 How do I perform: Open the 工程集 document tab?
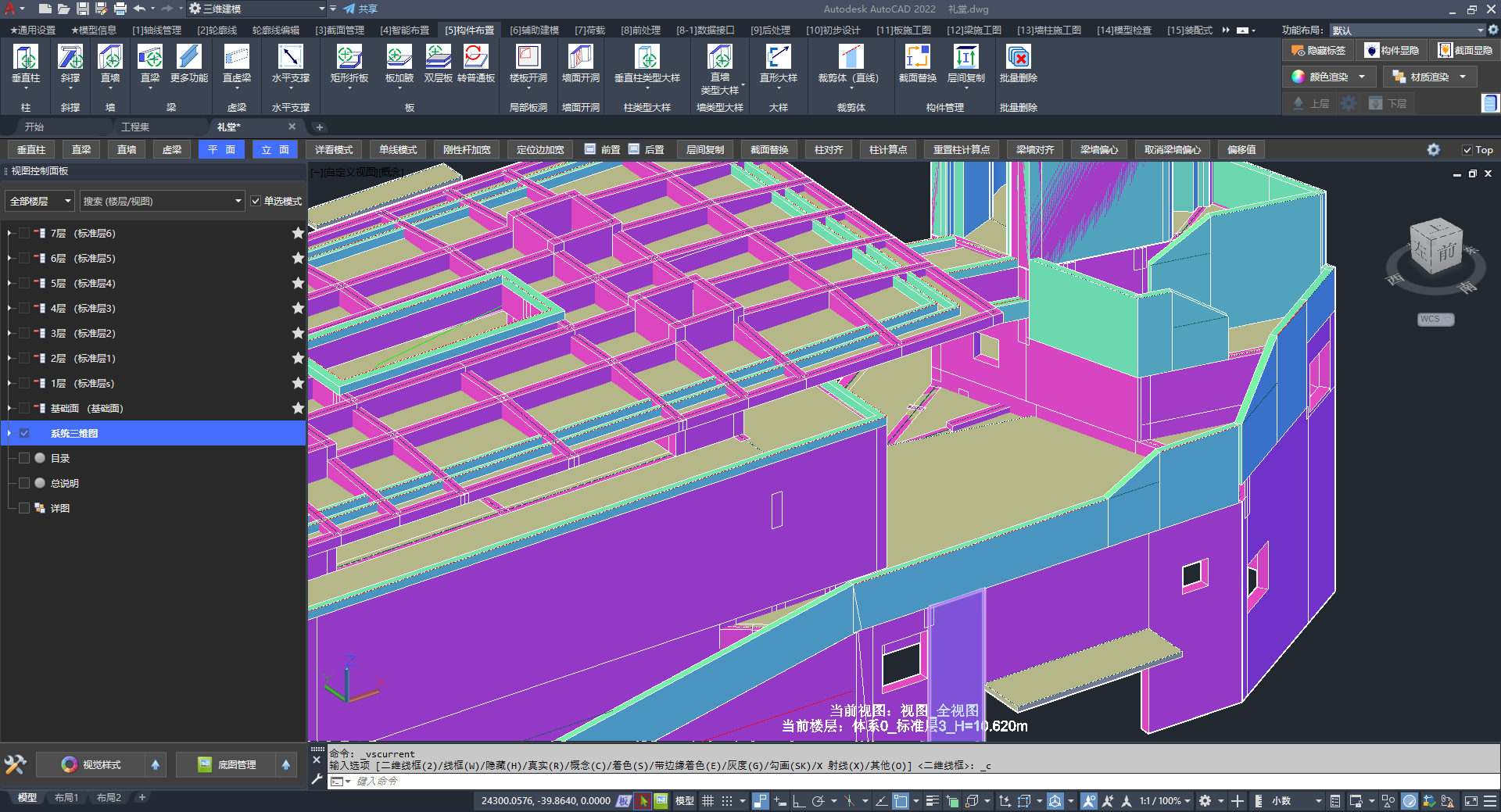pyautogui.click(x=135, y=127)
